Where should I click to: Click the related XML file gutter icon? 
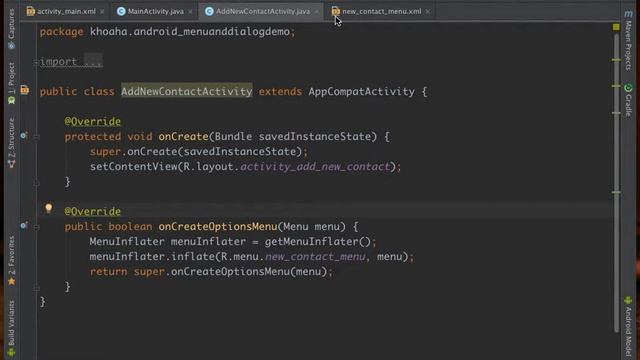24,90
